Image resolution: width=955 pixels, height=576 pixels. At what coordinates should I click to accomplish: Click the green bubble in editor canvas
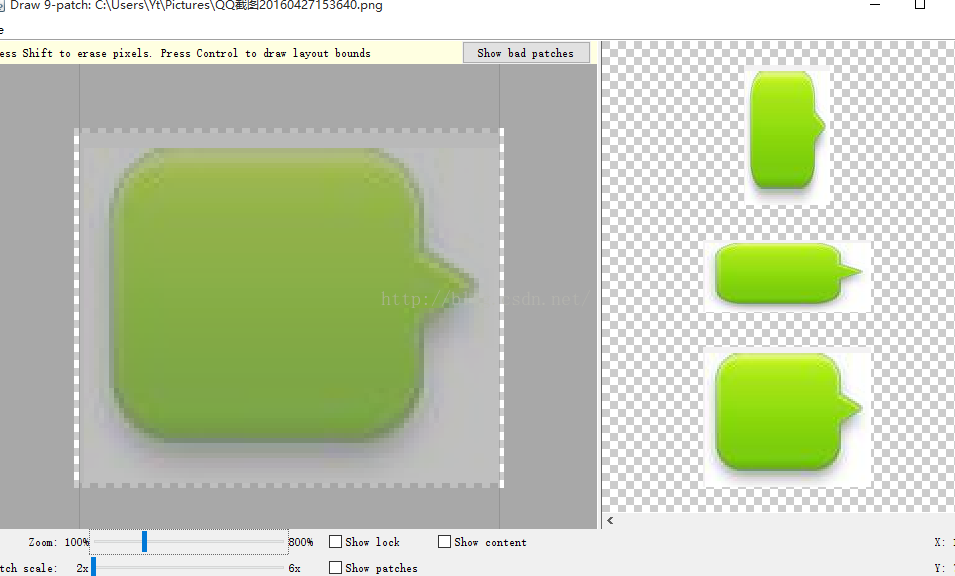292,295
